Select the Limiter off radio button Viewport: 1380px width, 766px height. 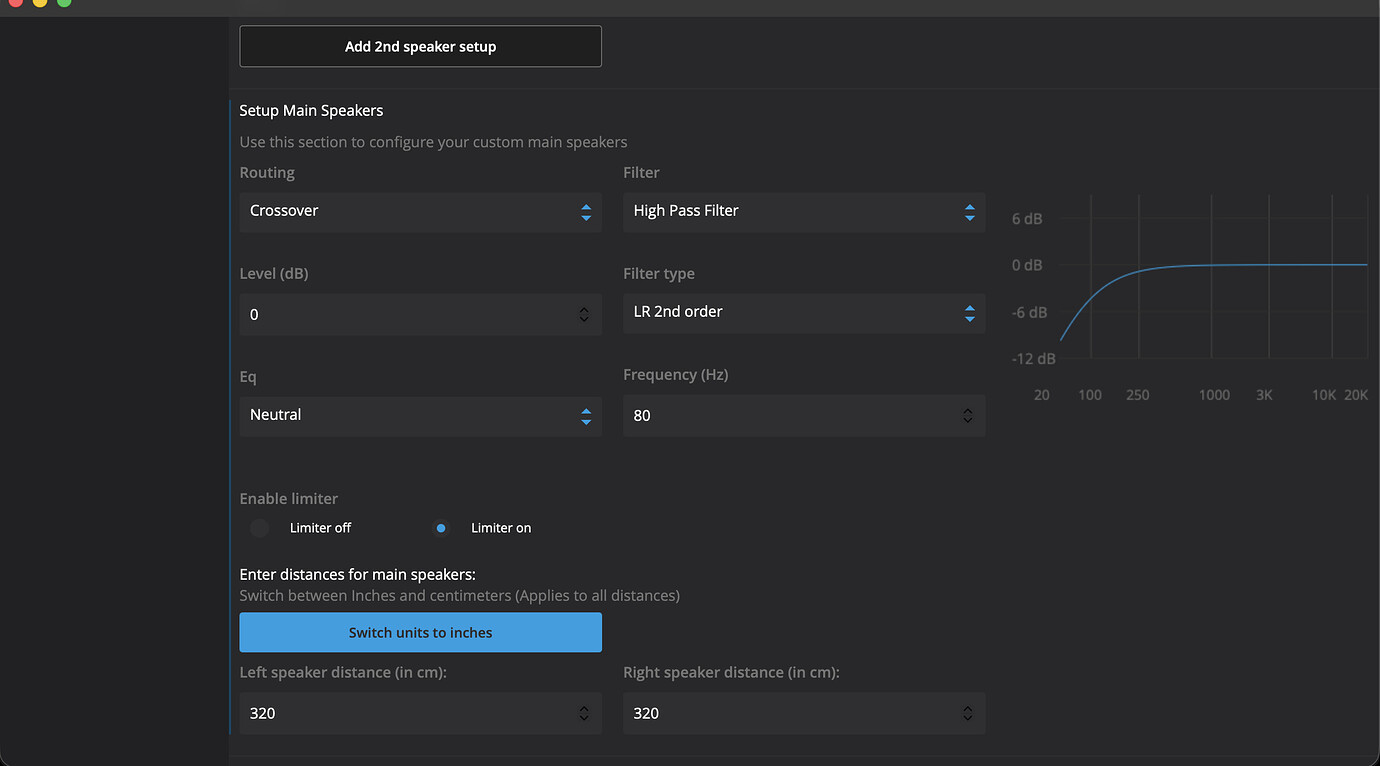click(260, 528)
